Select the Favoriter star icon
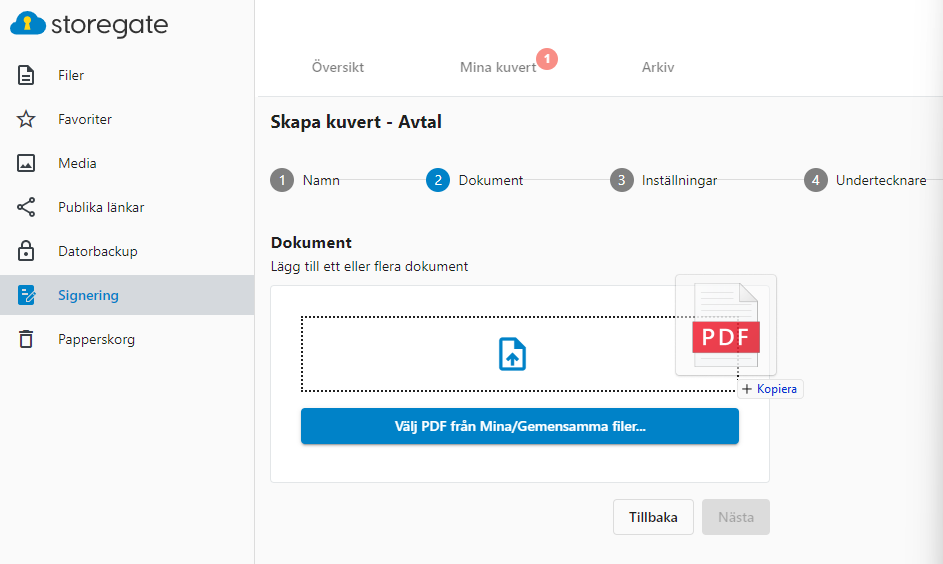This screenshot has width=943, height=564. (x=26, y=119)
